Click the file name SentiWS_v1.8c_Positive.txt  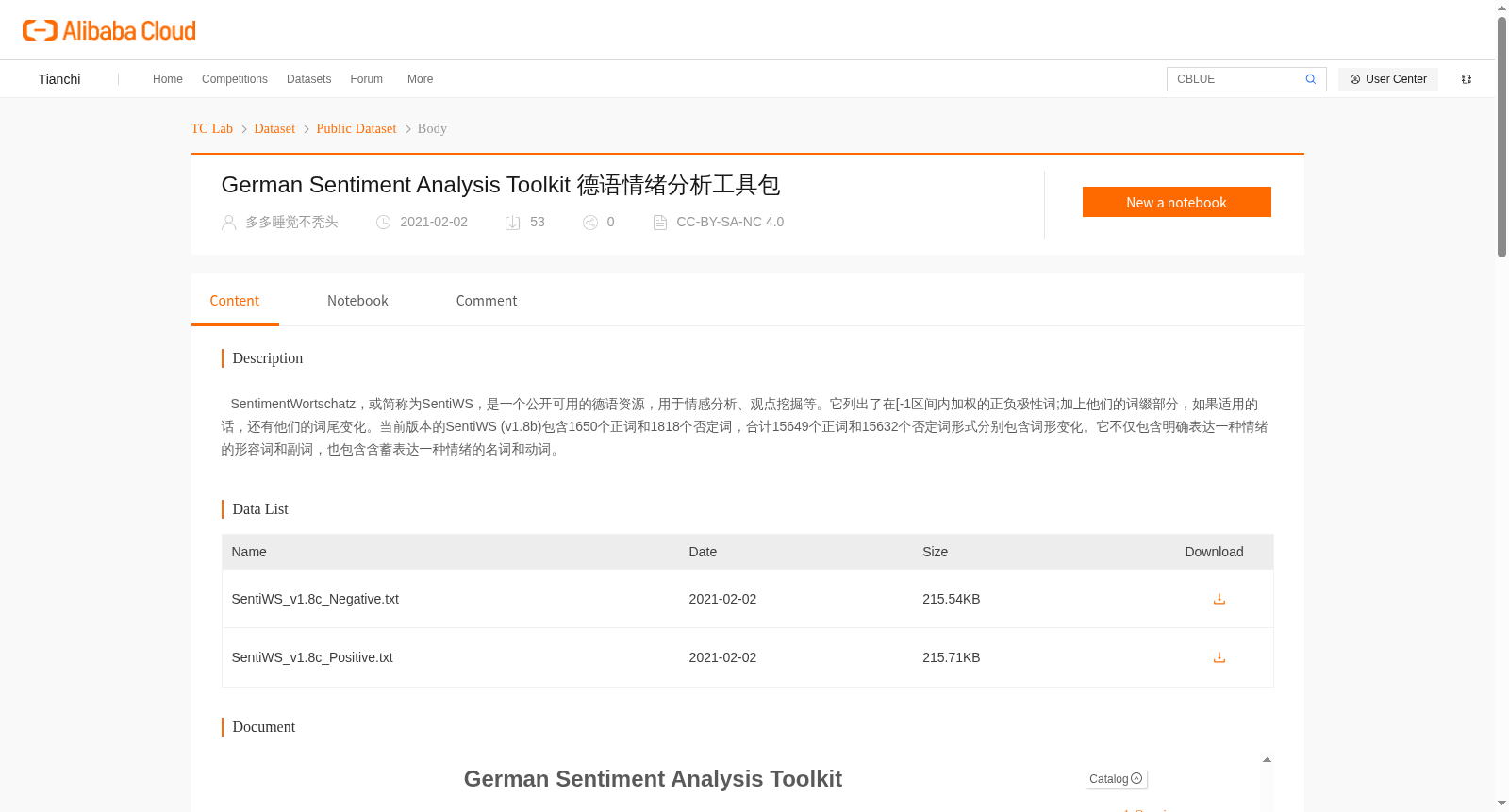click(312, 657)
